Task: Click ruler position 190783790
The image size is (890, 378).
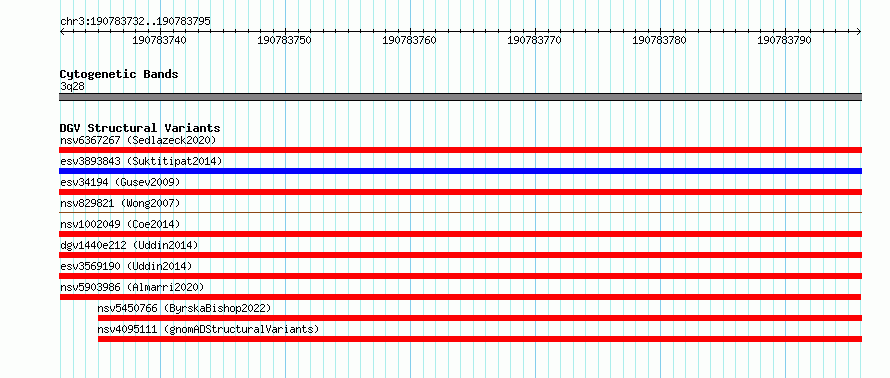Action: [784, 40]
